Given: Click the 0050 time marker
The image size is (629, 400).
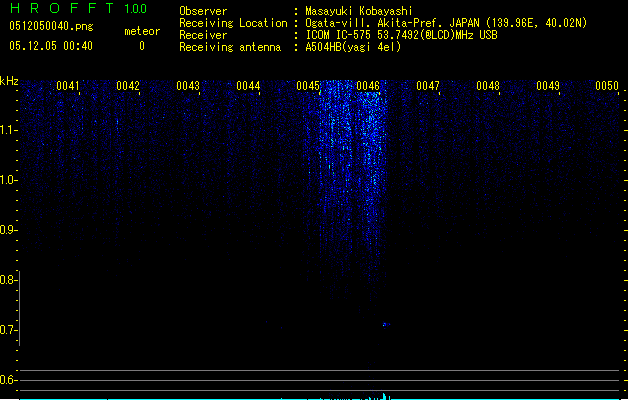Looking at the screenshot, I should 607,86.
